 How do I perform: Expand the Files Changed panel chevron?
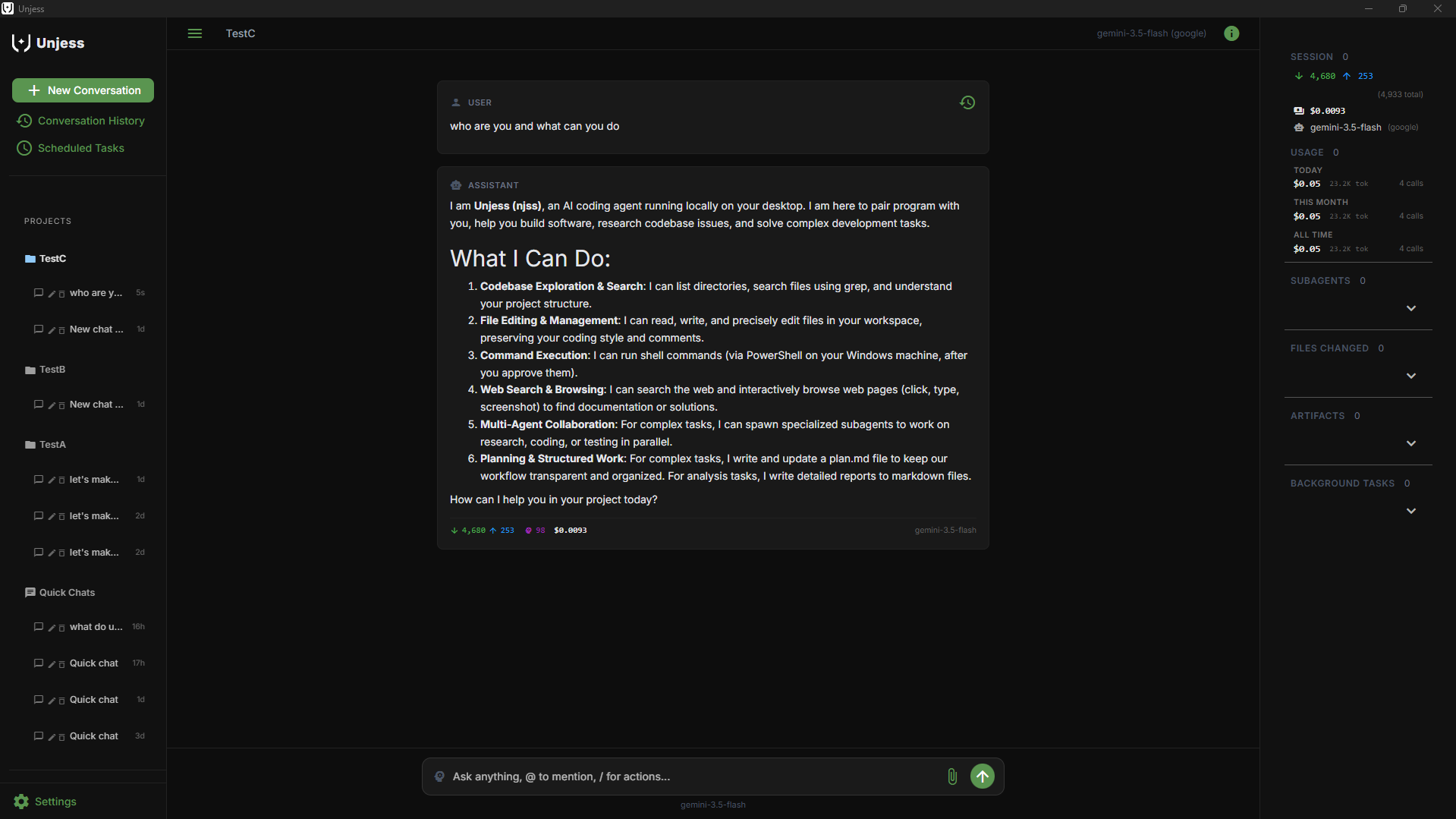(x=1411, y=376)
